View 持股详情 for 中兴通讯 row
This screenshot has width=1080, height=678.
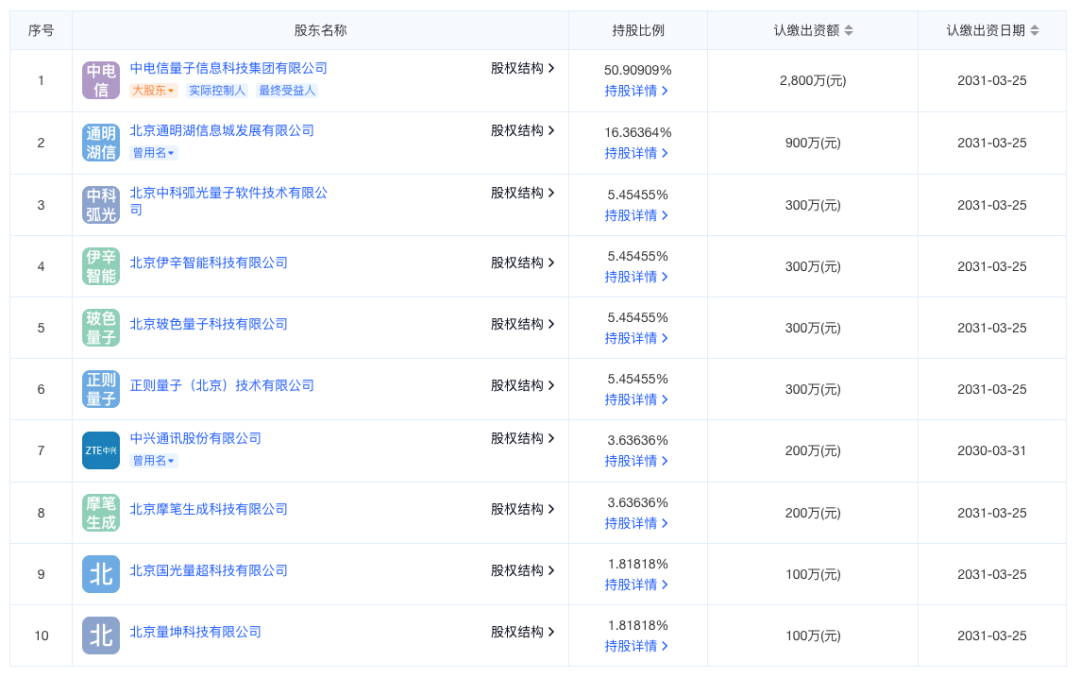(636, 461)
